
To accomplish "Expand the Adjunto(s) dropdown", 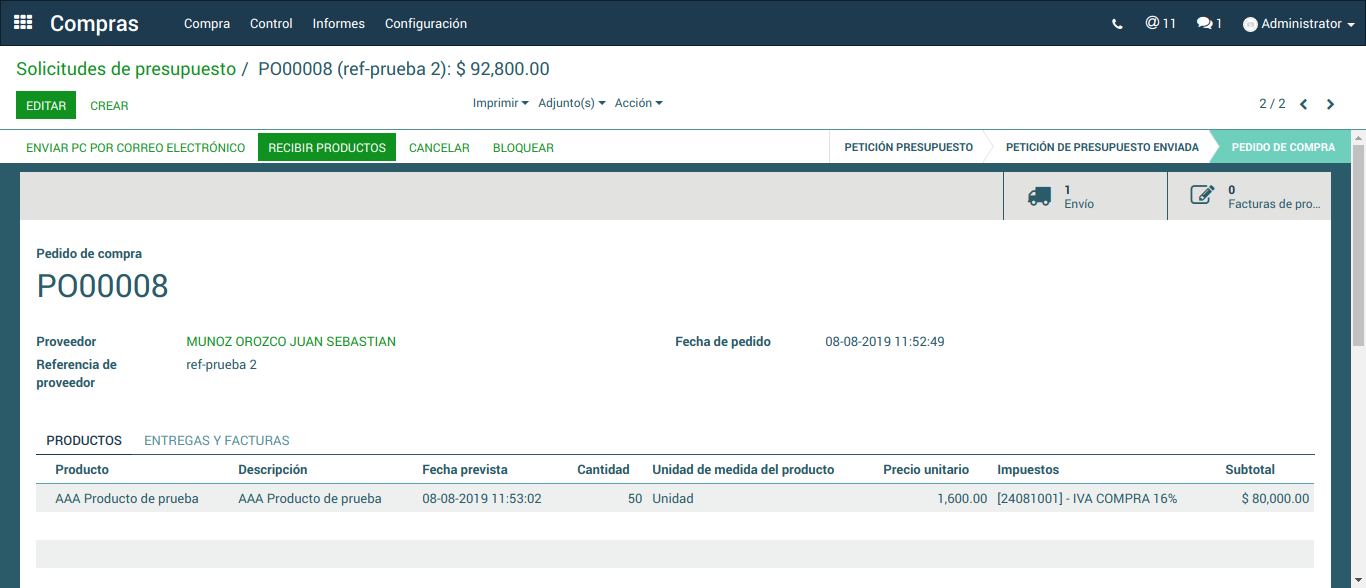I will [571, 103].
